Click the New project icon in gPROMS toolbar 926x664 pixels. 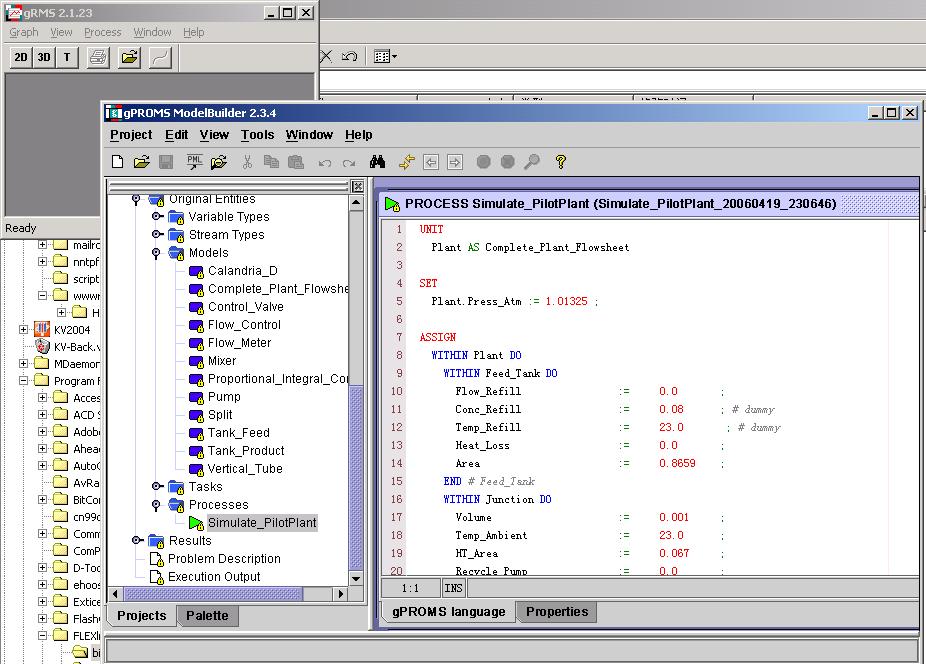[118, 162]
